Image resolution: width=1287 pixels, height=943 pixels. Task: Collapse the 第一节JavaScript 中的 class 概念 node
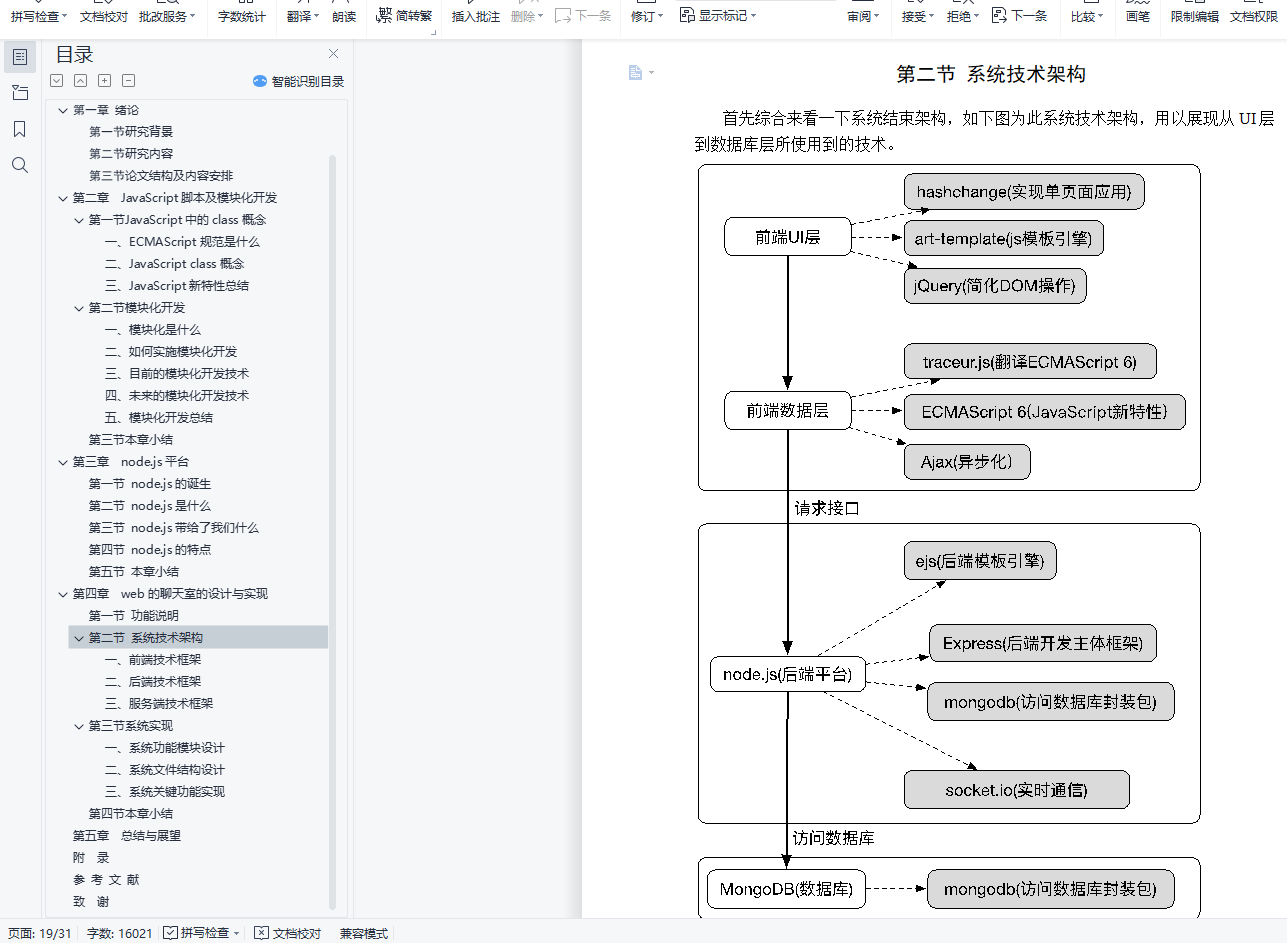click(79, 220)
